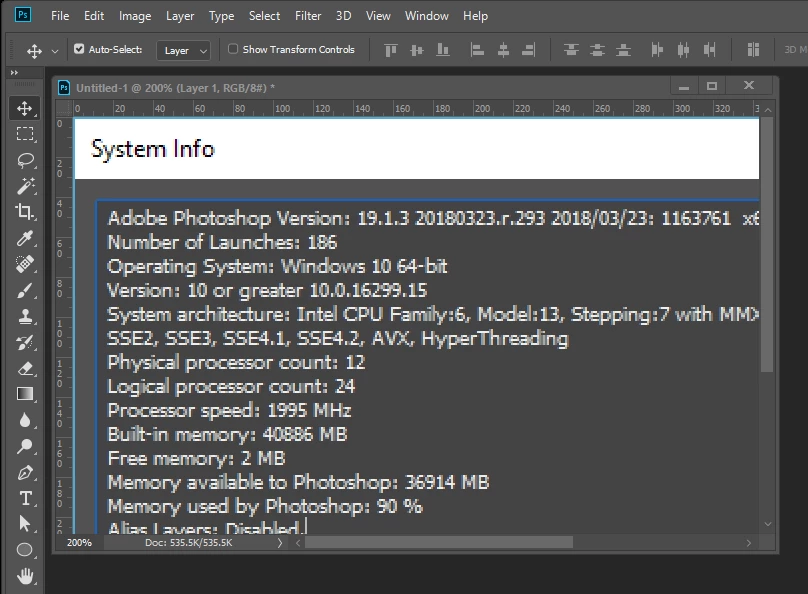Select the Hand tool
The image size is (808, 594).
coord(24,576)
